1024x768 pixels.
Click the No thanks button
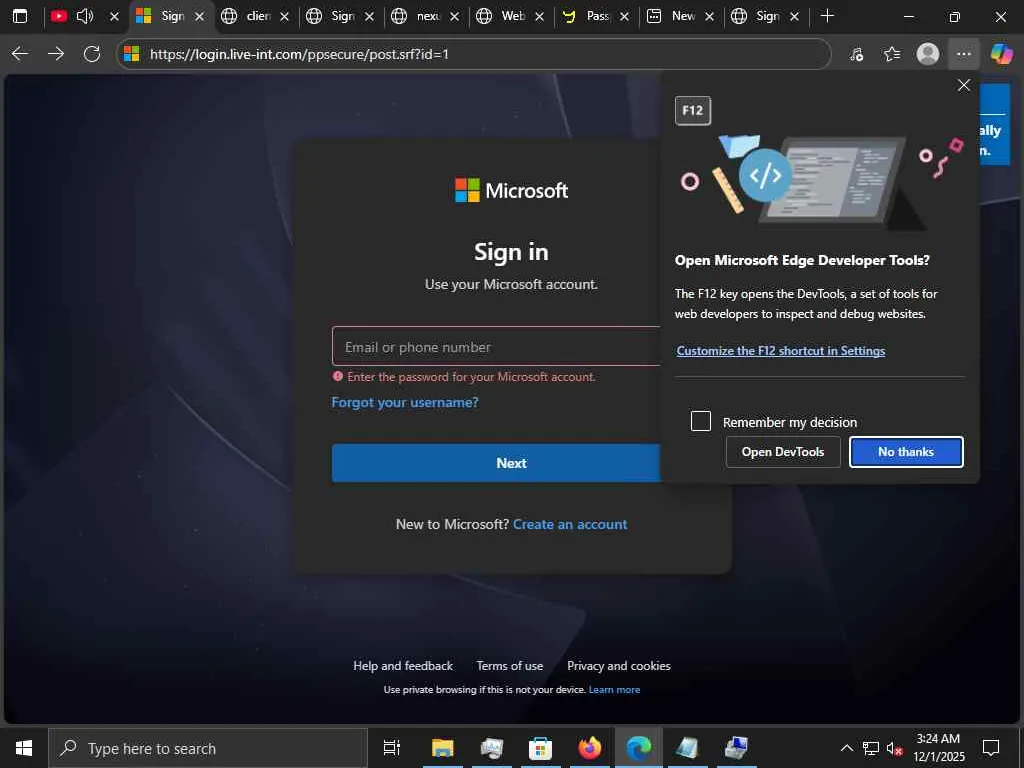coord(906,452)
